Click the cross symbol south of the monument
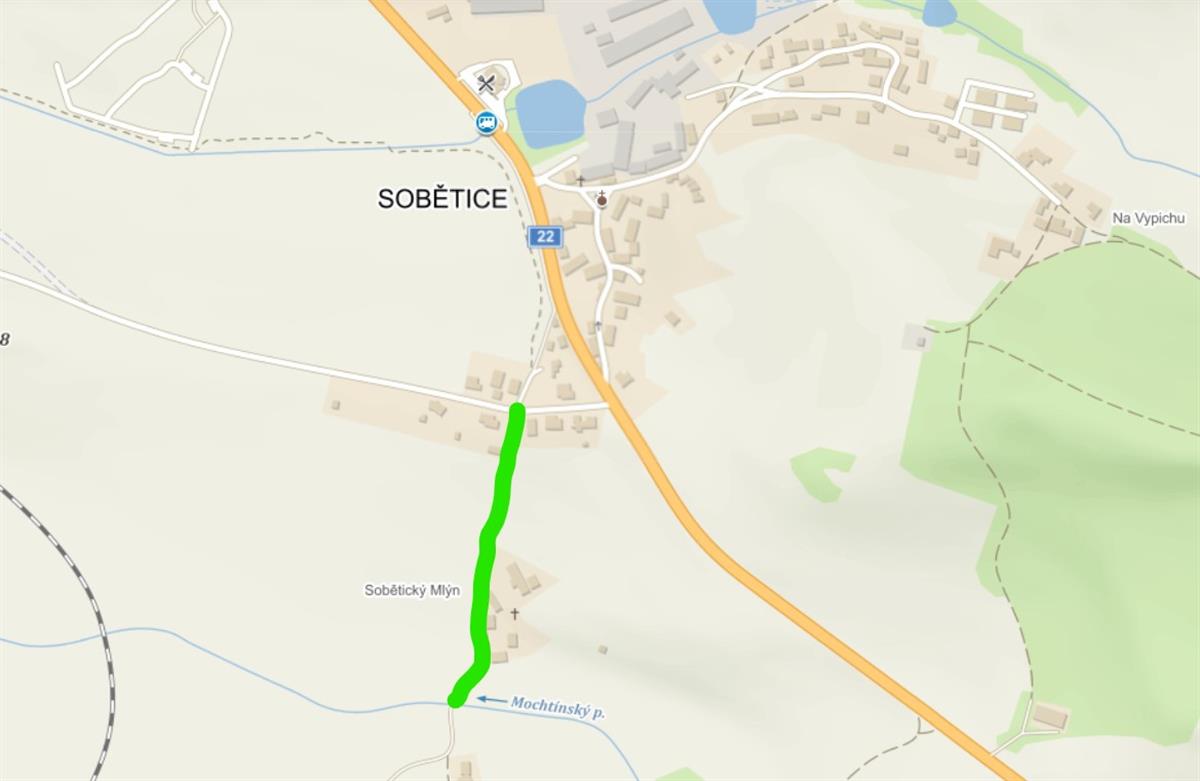The width and height of the screenshot is (1200, 781). 598,325
